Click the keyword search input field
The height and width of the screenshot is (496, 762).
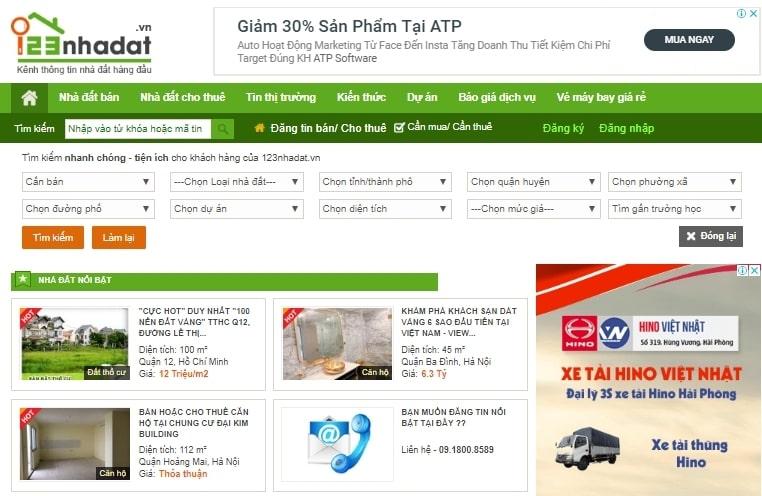tap(138, 129)
